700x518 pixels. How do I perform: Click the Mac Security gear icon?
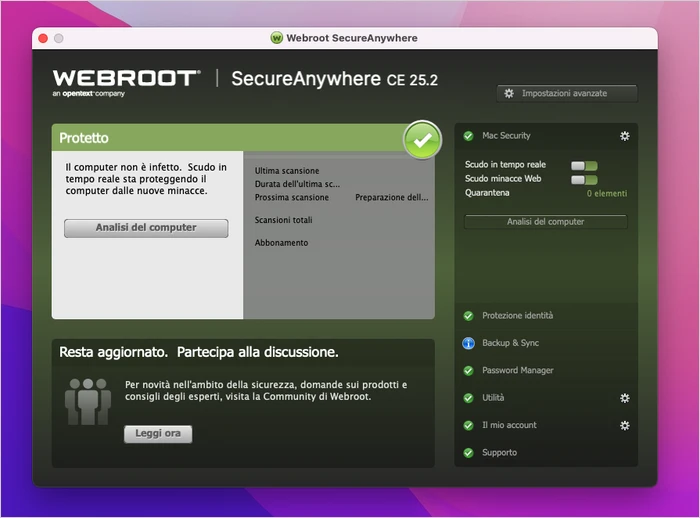625,136
